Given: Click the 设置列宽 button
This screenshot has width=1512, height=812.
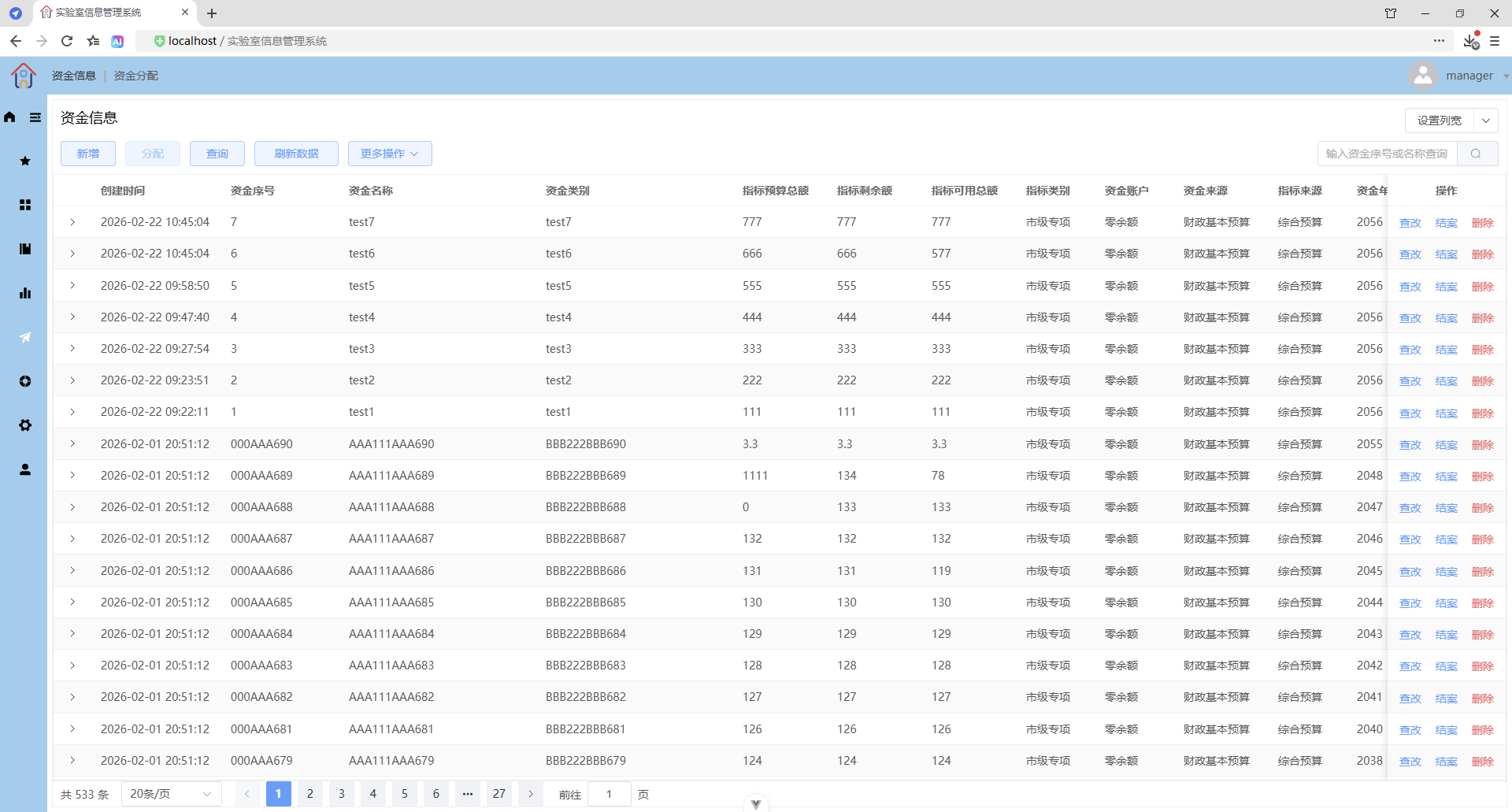Looking at the screenshot, I should point(1440,121).
